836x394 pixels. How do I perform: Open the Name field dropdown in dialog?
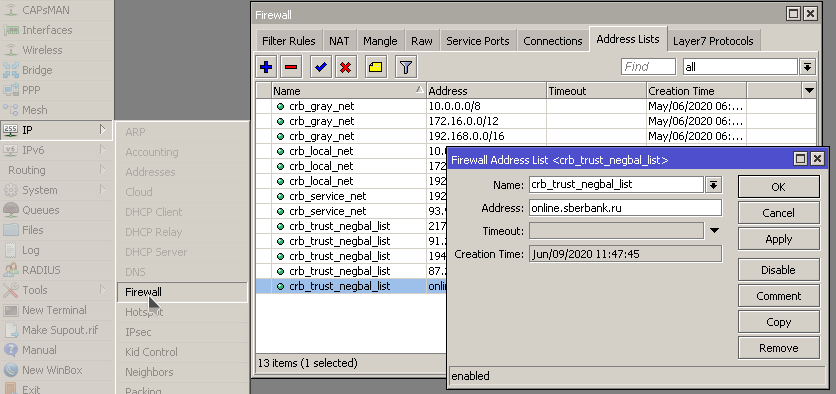point(713,185)
